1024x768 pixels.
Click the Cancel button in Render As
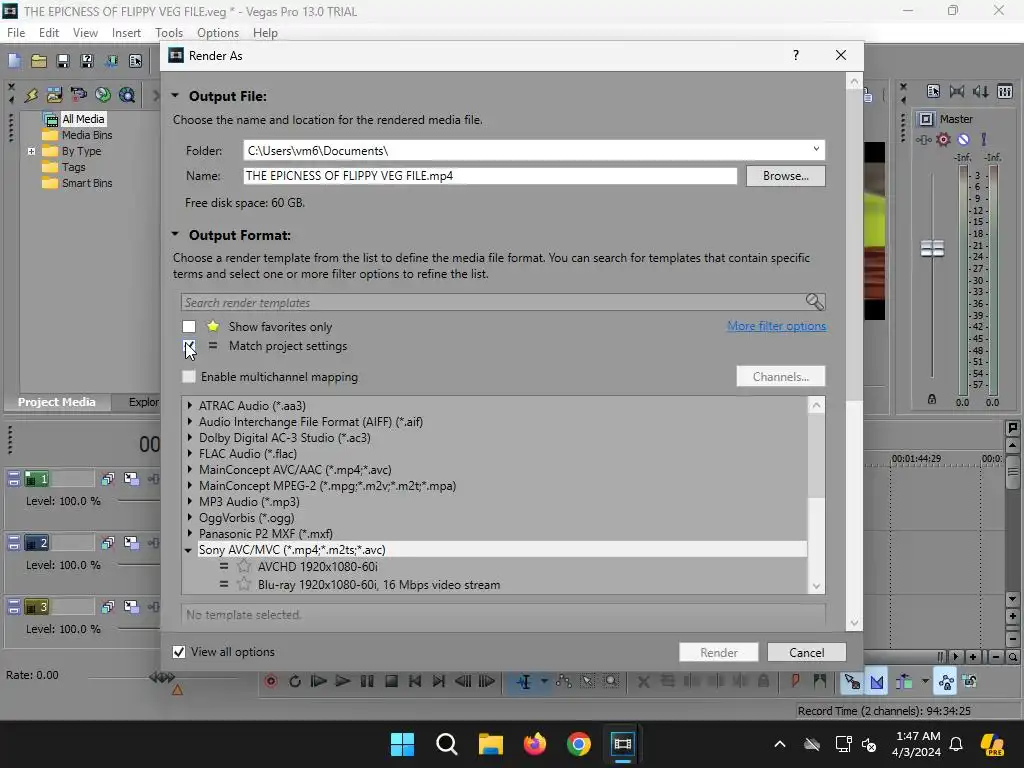pyautogui.click(x=807, y=652)
